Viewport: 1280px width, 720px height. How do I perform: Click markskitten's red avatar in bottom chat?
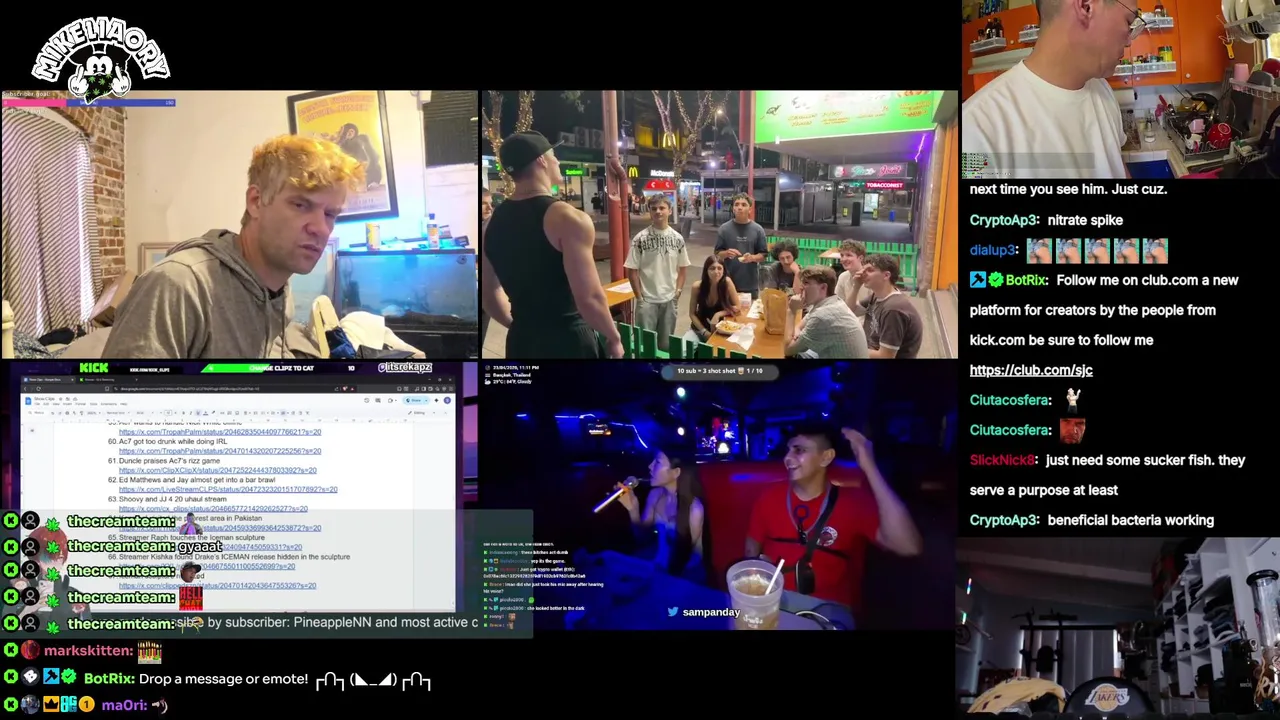click(30, 651)
